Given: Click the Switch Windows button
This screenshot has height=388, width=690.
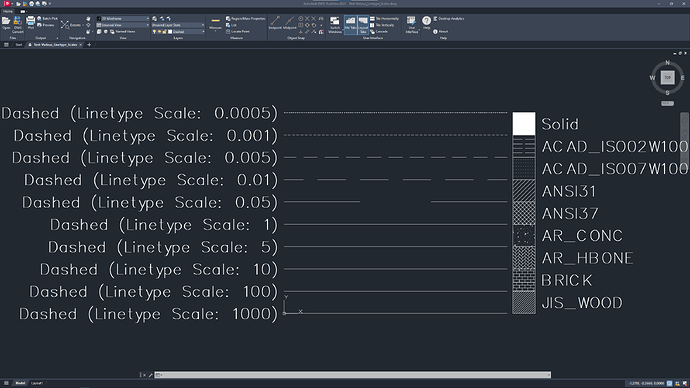Looking at the screenshot, I should pos(335,25).
